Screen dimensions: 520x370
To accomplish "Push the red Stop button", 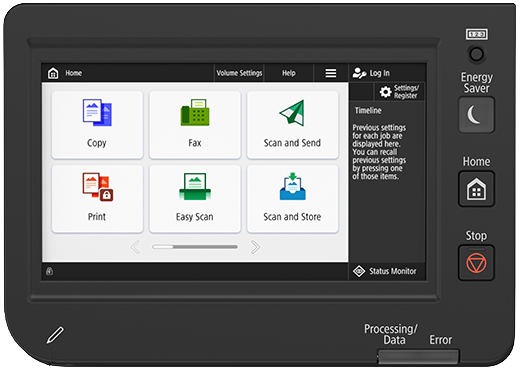I will (x=476, y=263).
